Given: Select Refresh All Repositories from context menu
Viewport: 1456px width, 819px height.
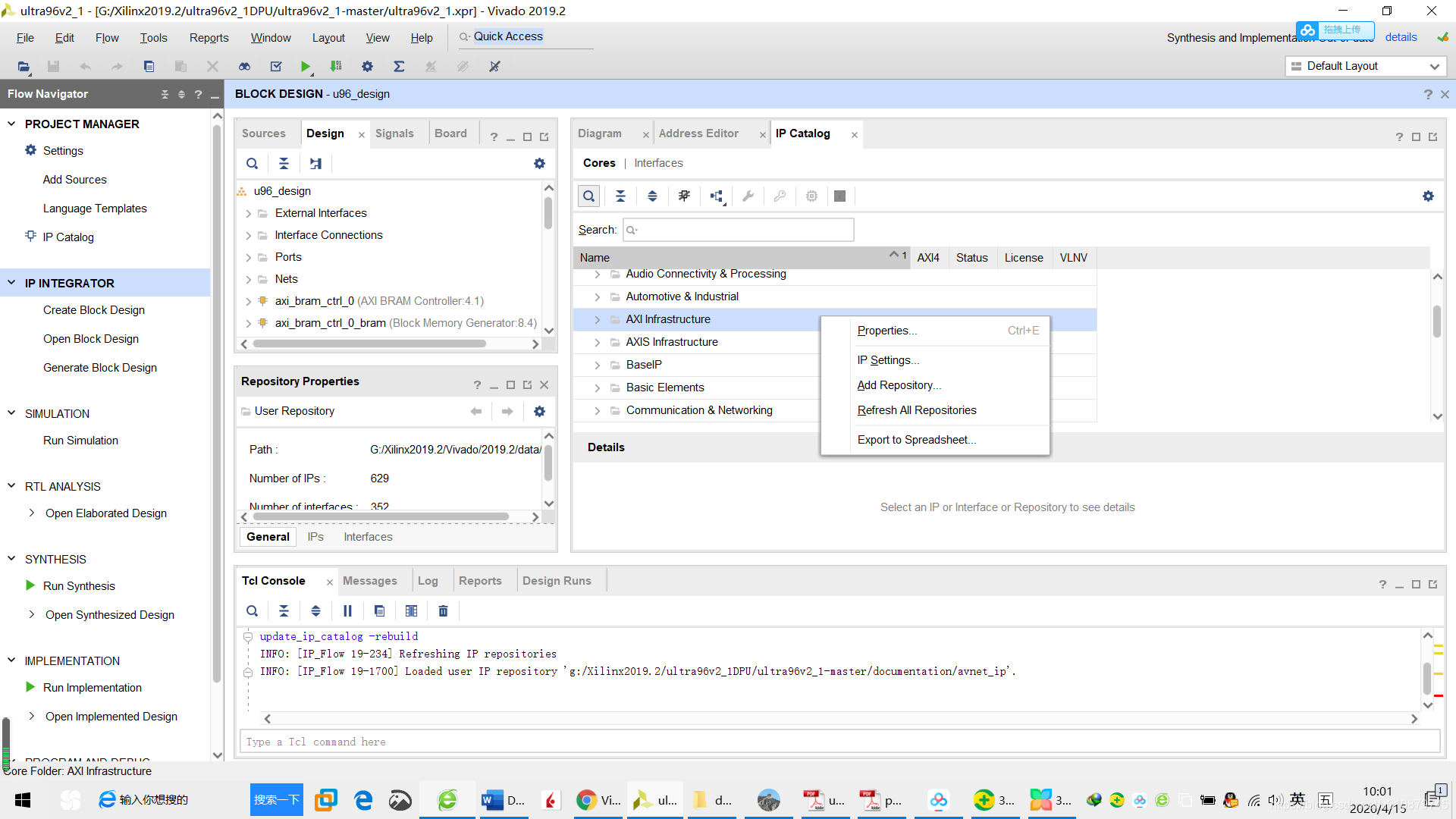Looking at the screenshot, I should point(916,410).
